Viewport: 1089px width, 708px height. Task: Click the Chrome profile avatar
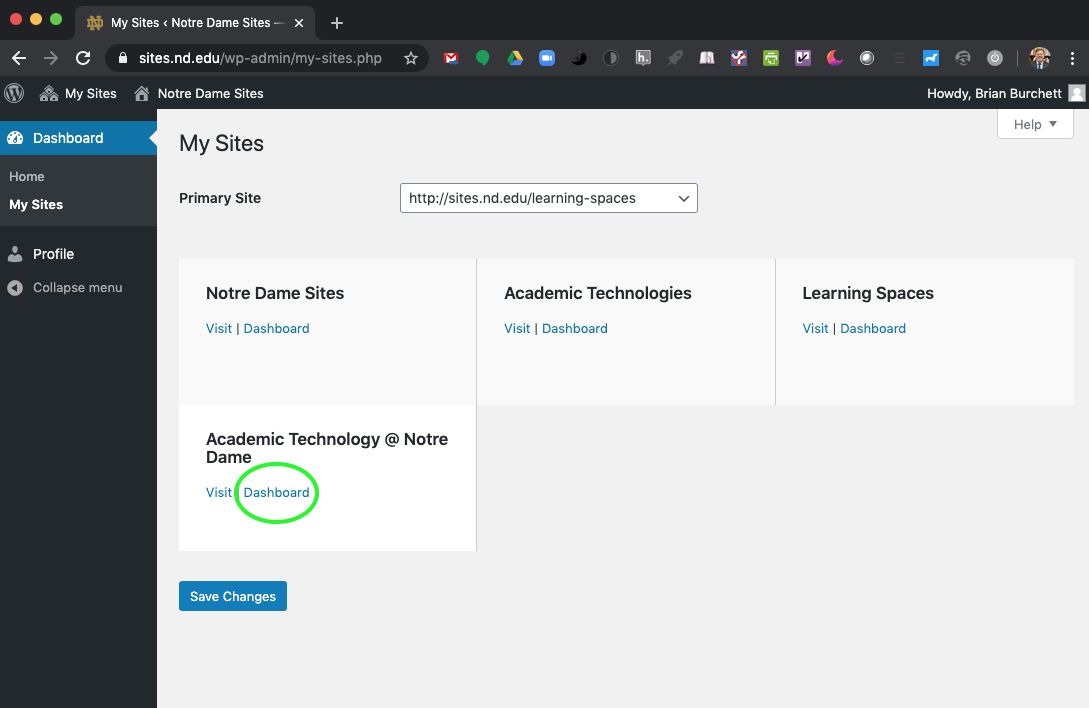coord(1039,58)
